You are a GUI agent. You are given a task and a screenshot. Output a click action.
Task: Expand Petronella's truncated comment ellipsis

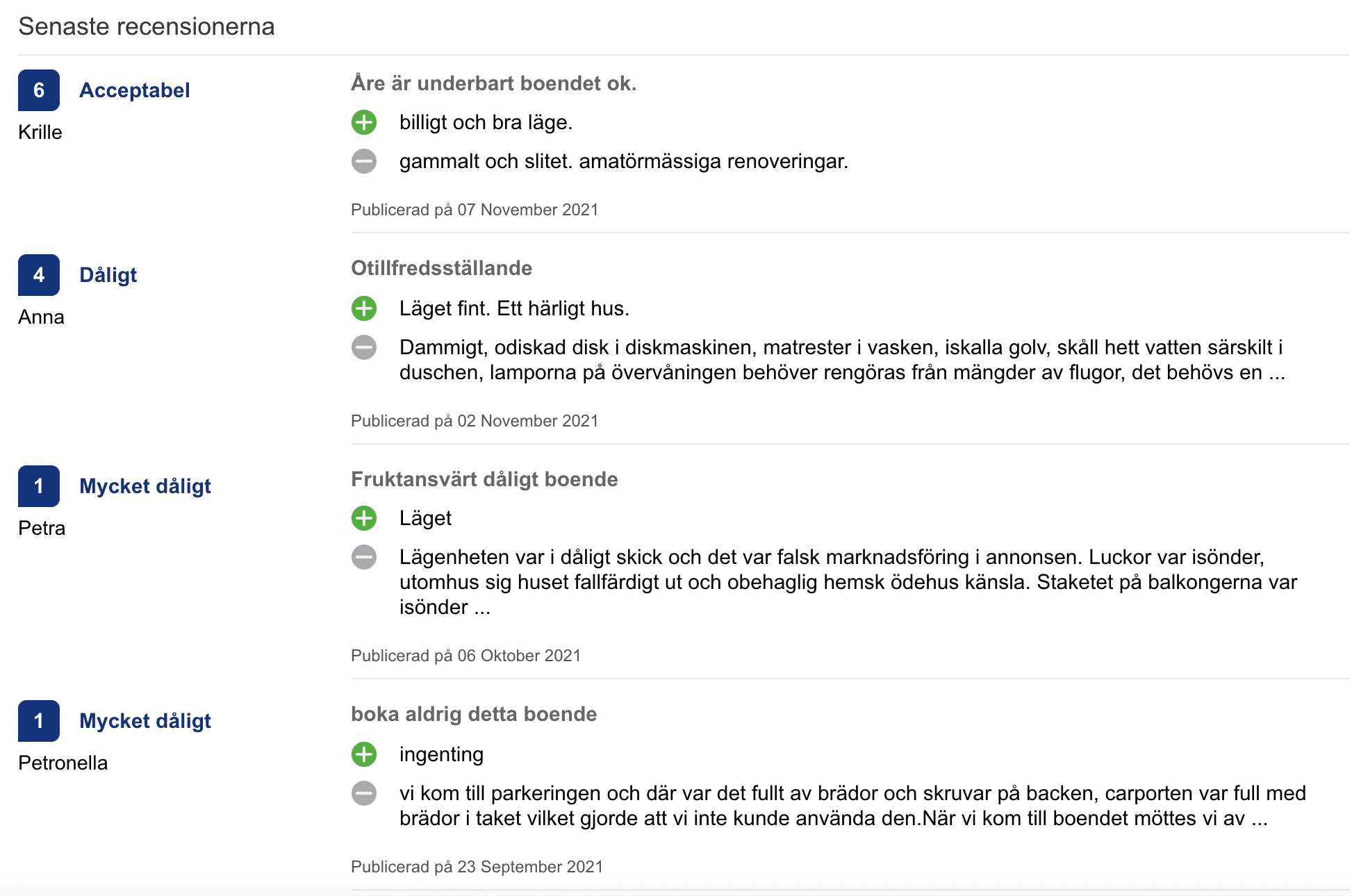tap(1259, 820)
